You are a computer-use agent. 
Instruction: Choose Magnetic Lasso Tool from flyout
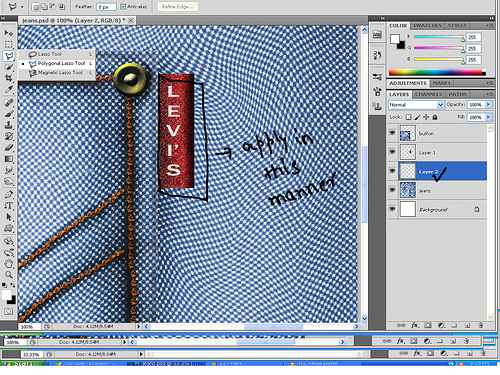[57, 72]
